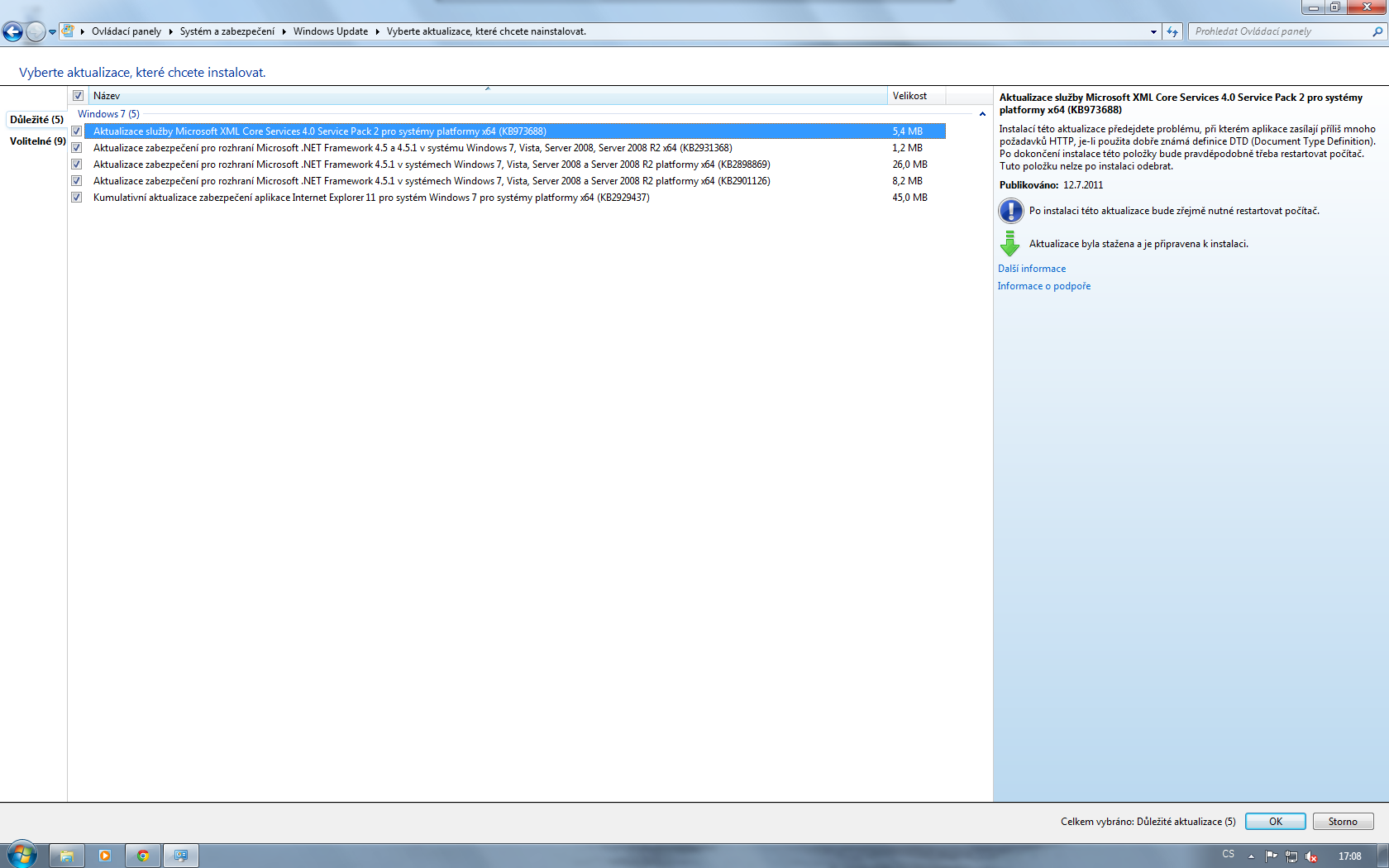Click the CS language indicator in the tray
This screenshot has height=868, width=1389.
1229,855
